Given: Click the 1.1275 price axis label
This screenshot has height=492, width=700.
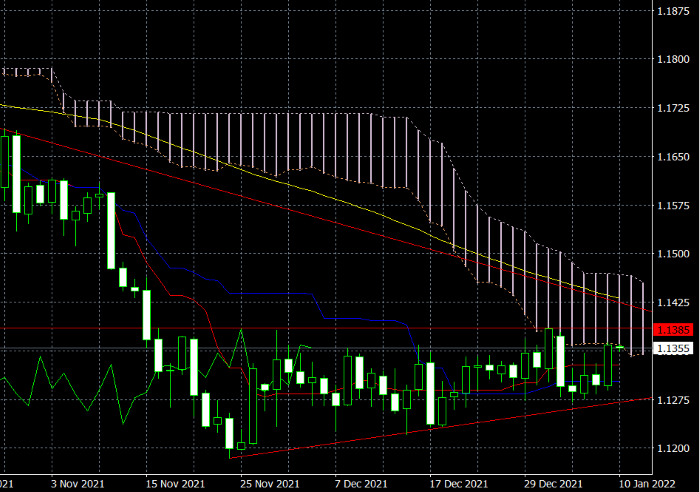Looking at the screenshot, I should coord(673,400).
